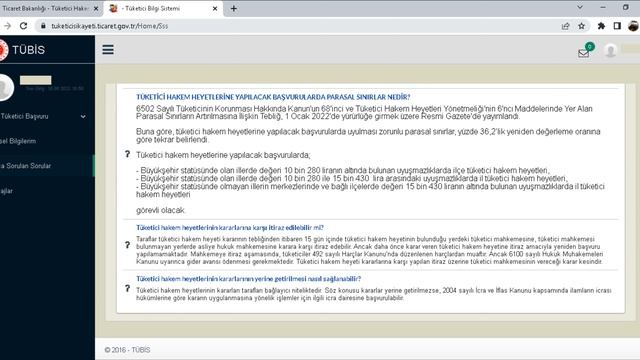Reload the page with the refresh icon
640x360 pixels.
coord(23,26)
